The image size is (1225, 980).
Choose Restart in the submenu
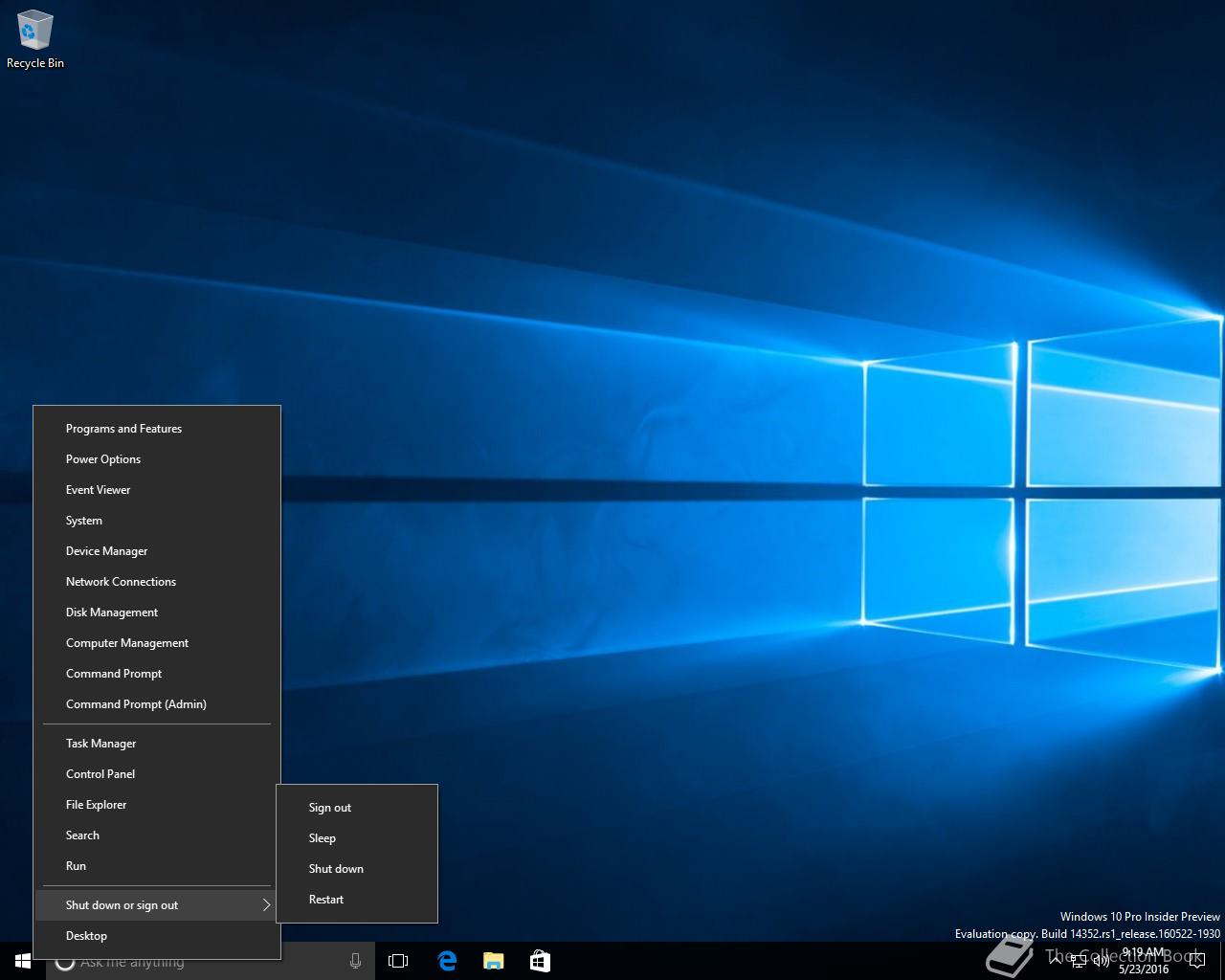357,900
